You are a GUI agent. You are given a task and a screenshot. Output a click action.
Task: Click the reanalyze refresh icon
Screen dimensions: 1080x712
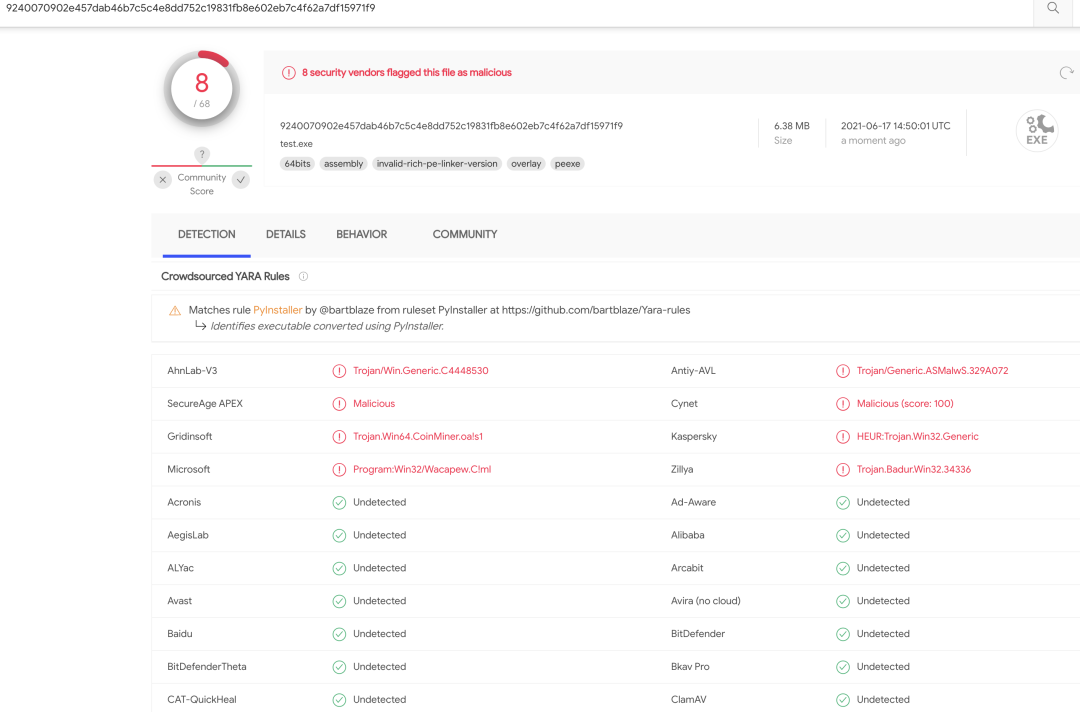pos(1066,73)
